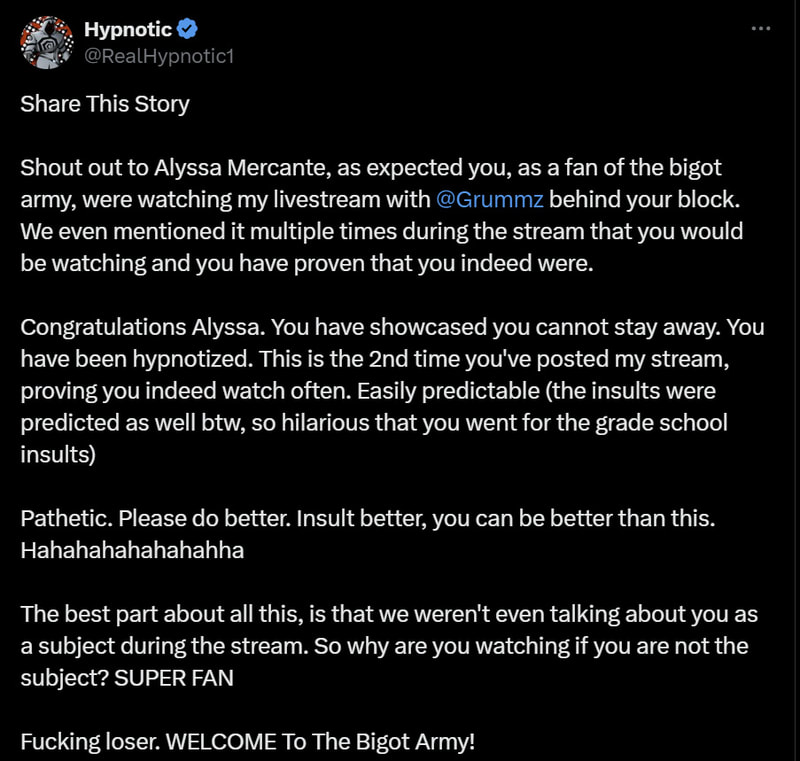The width and height of the screenshot is (800, 761).
Task: Click the Congratulations Alyssa sentence
Action: click(x=143, y=327)
